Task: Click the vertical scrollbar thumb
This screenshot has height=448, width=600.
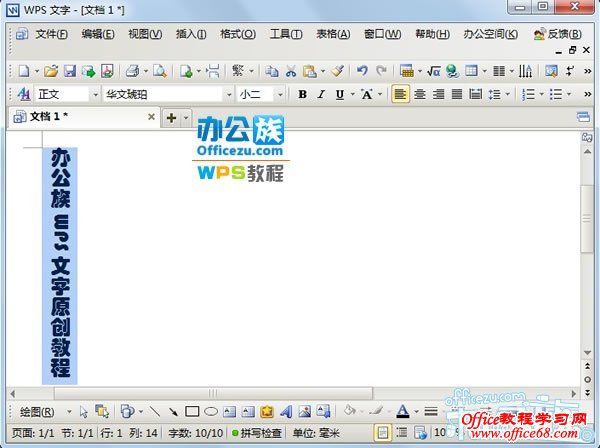Action: 587,219
